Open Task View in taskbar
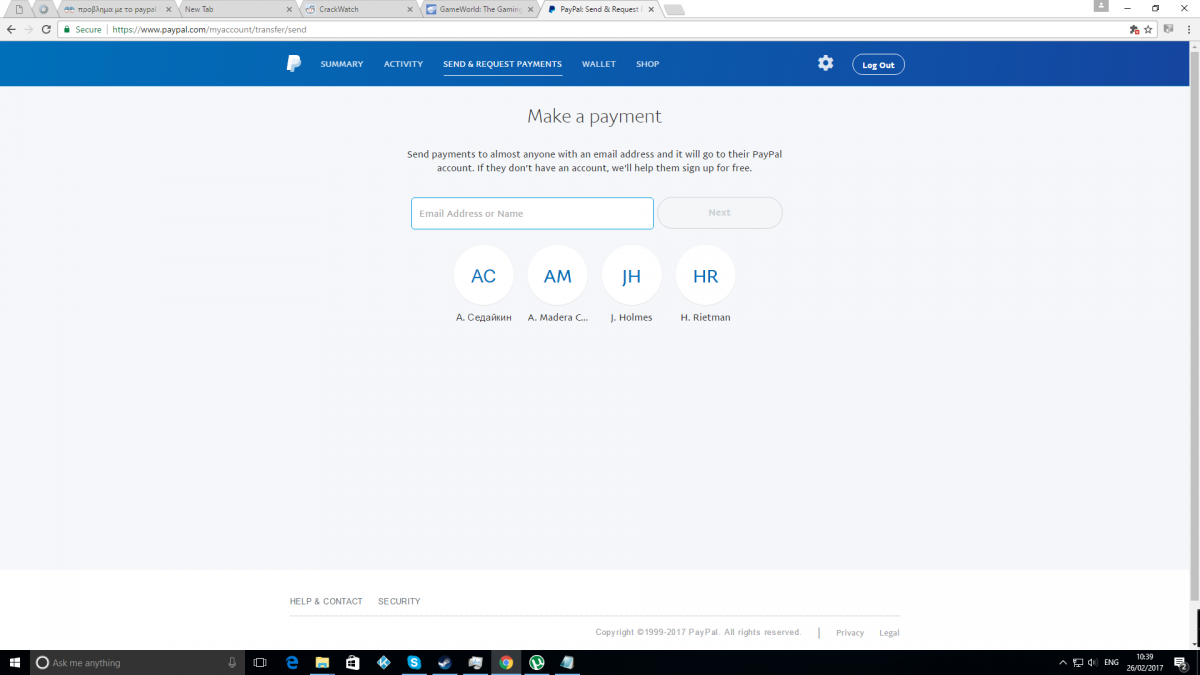 pyautogui.click(x=260, y=662)
